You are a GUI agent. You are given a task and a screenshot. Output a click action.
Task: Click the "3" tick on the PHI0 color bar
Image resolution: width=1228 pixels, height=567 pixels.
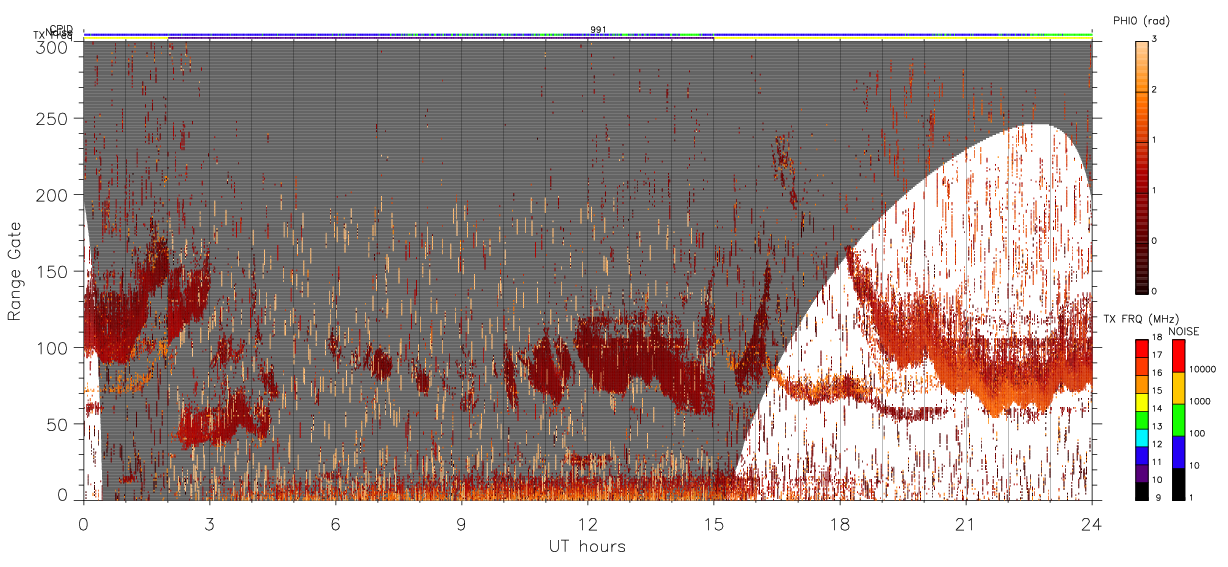[x=1156, y=41]
